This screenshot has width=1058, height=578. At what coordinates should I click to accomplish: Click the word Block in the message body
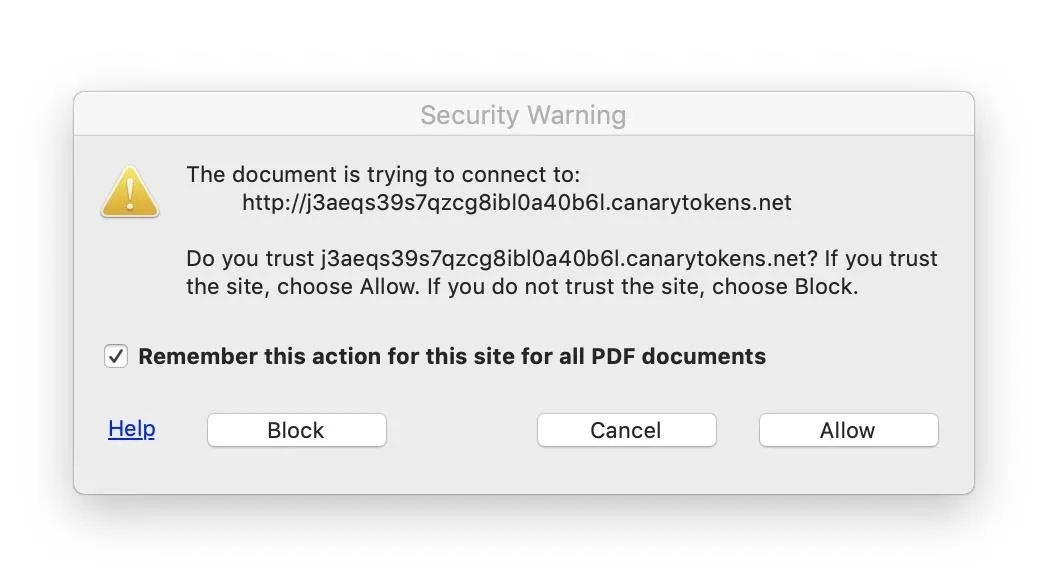(x=825, y=287)
